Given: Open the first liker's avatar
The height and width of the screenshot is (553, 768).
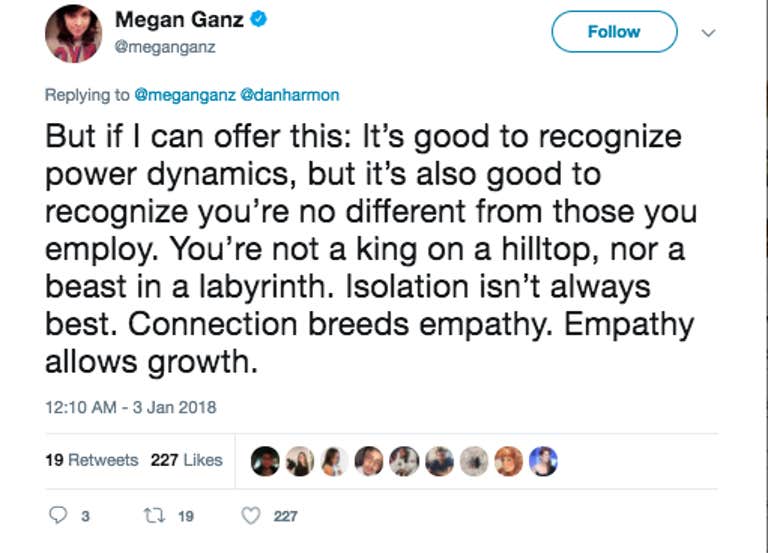Looking at the screenshot, I should [x=265, y=461].
